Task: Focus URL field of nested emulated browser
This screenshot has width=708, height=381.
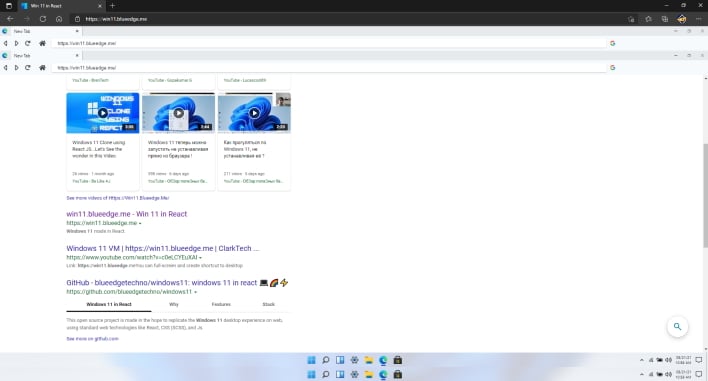Action: click(x=329, y=68)
